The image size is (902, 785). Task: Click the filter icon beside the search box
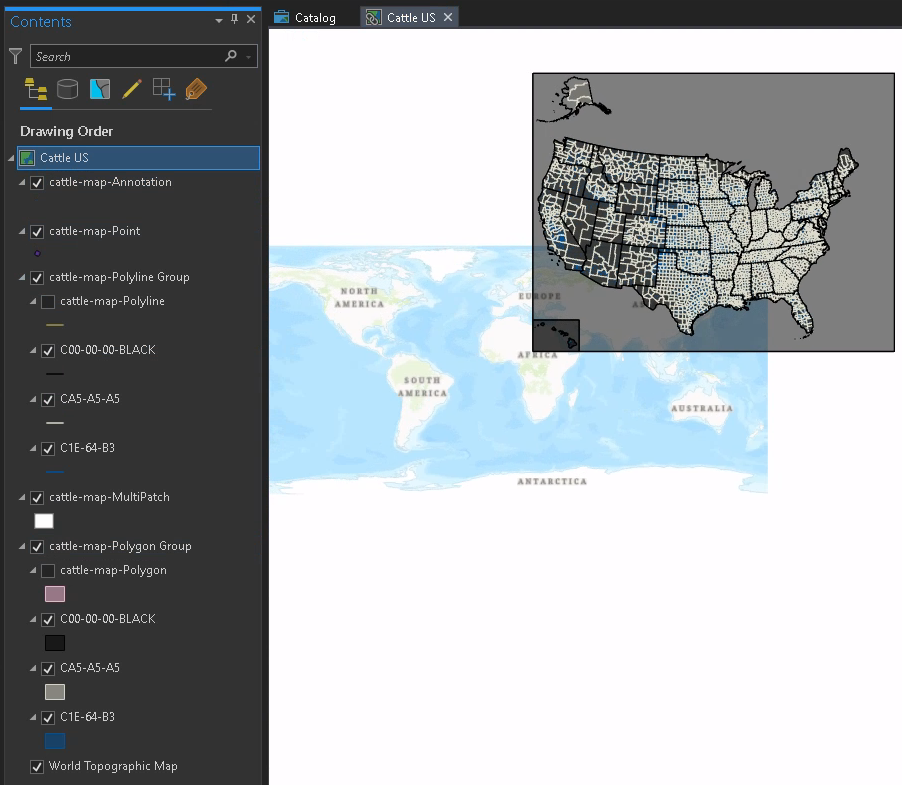(14, 56)
